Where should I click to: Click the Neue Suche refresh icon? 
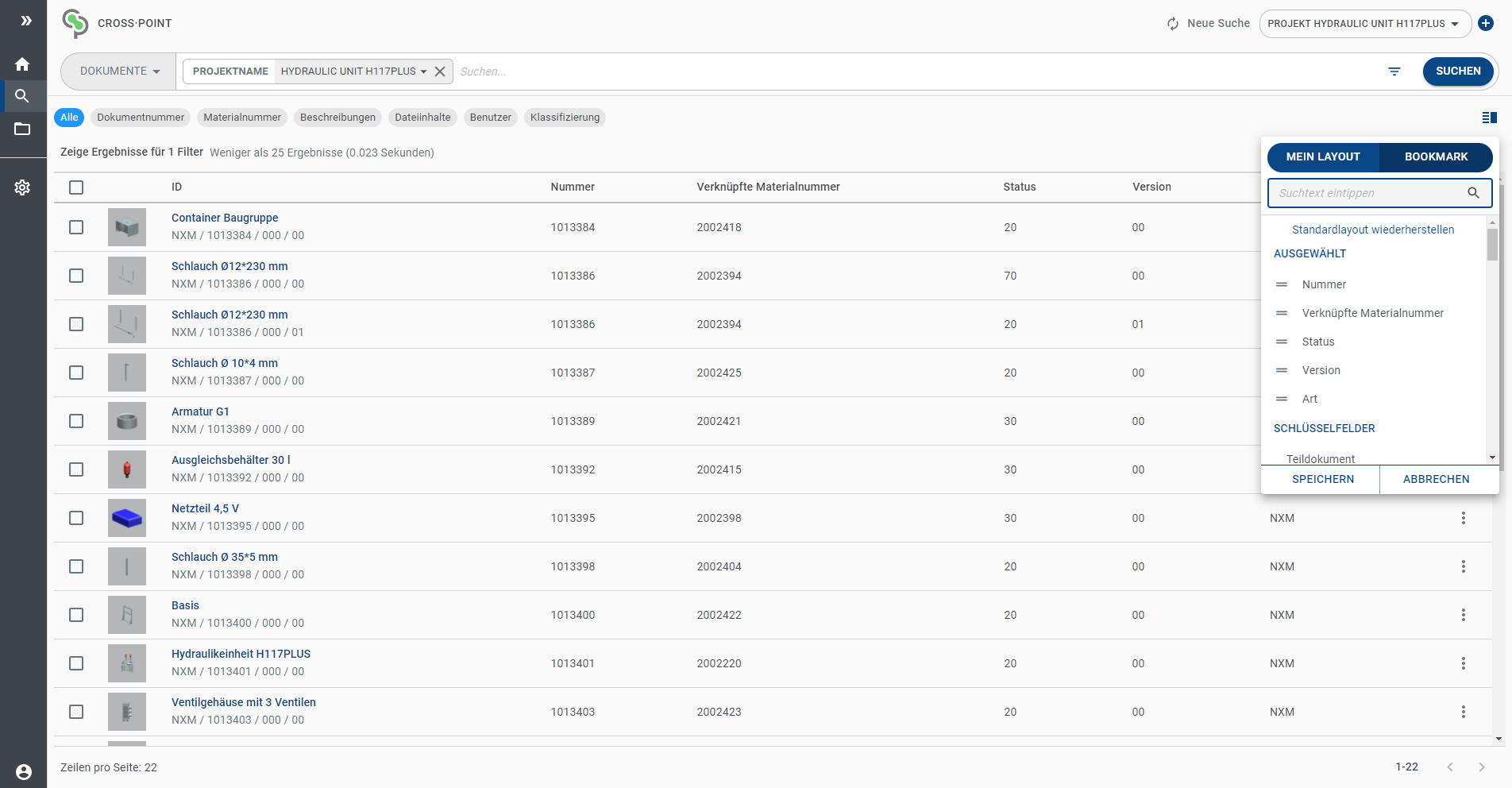point(1173,24)
